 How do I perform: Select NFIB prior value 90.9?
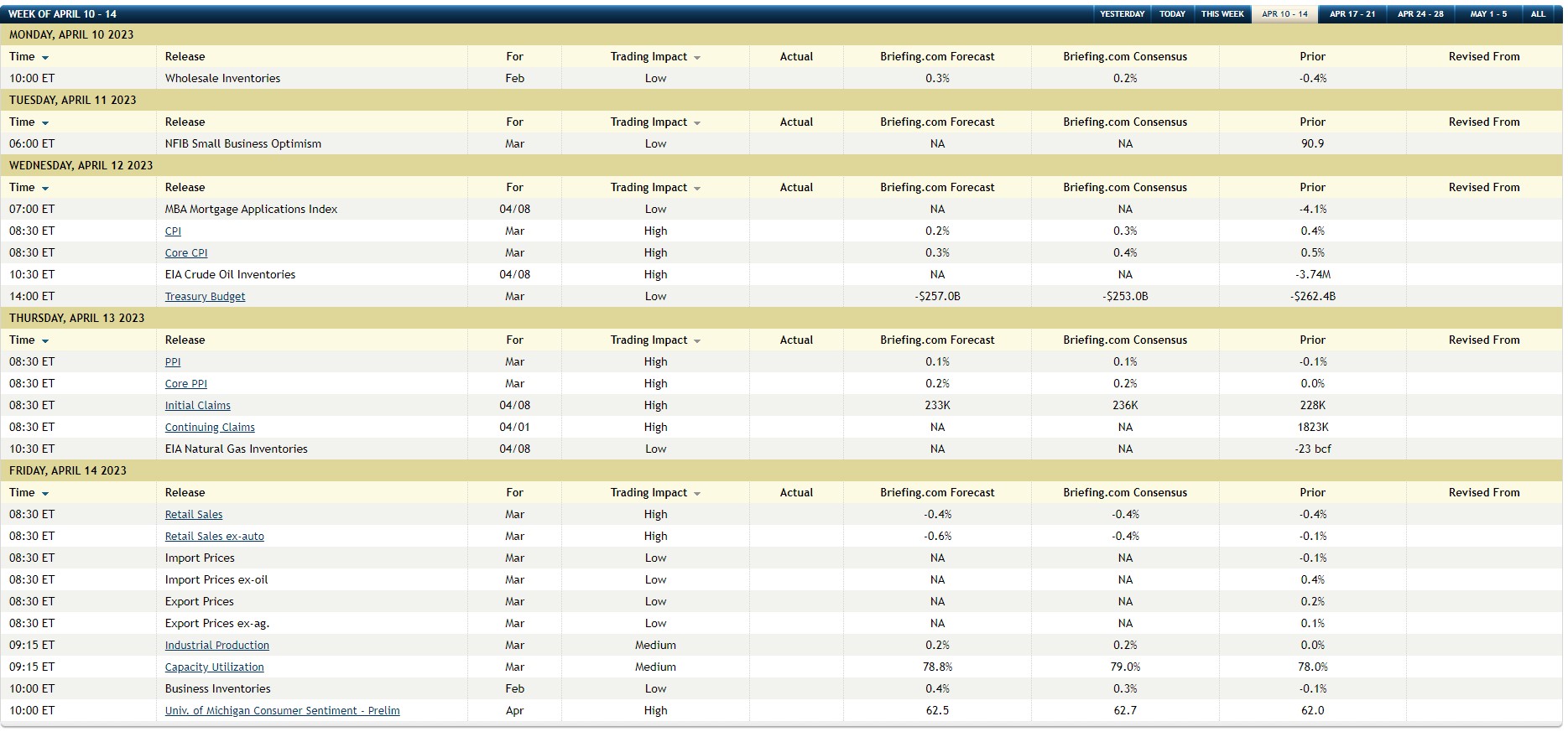point(1313,143)
